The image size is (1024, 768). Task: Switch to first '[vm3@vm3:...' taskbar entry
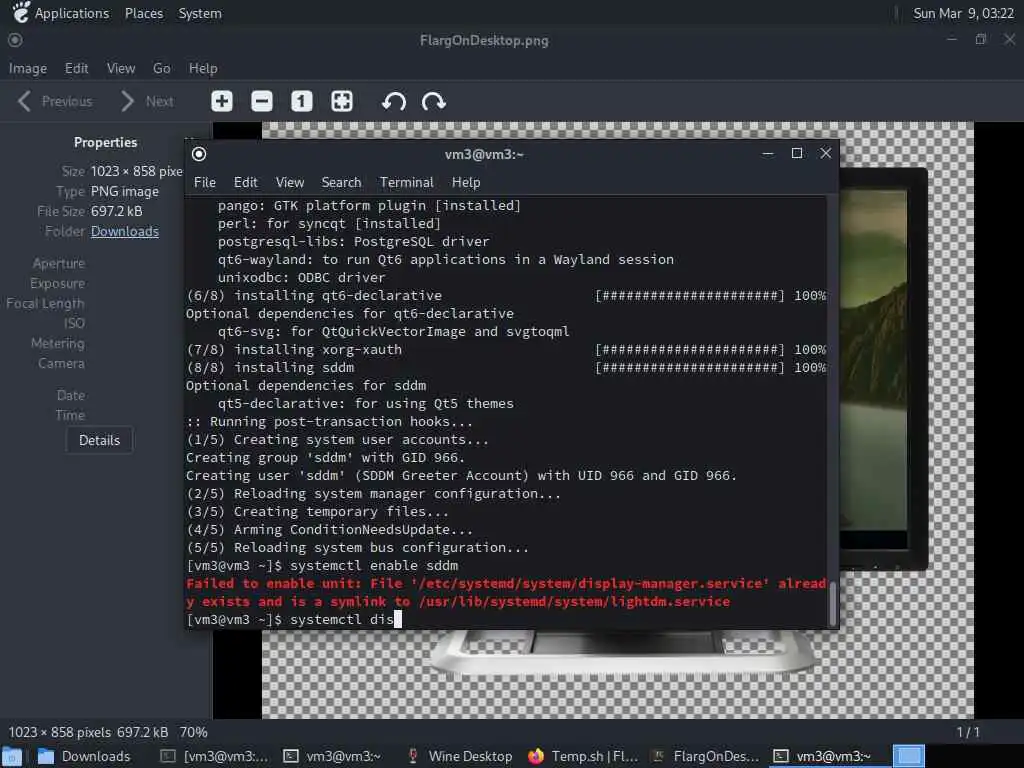[214, 756]
